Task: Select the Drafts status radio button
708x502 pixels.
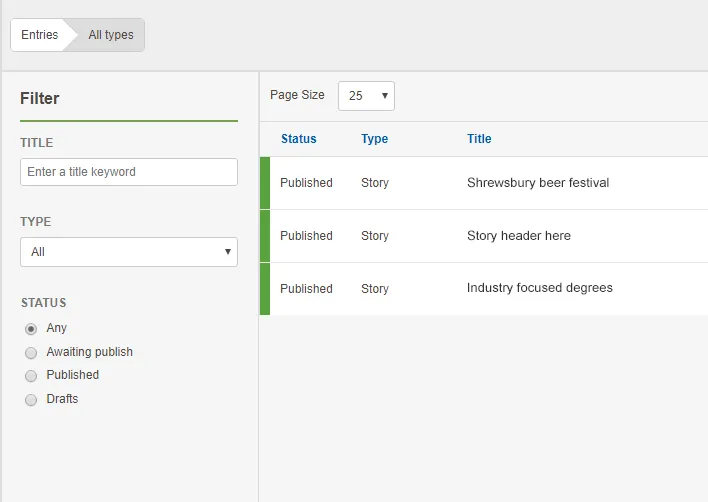Action: [x=31, y=400]
